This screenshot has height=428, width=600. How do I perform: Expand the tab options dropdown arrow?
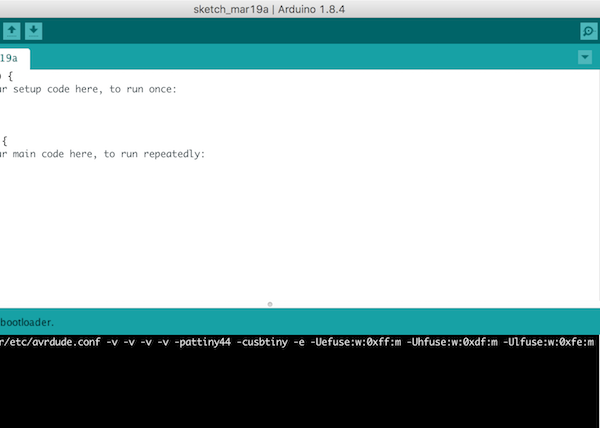(585, 57)
